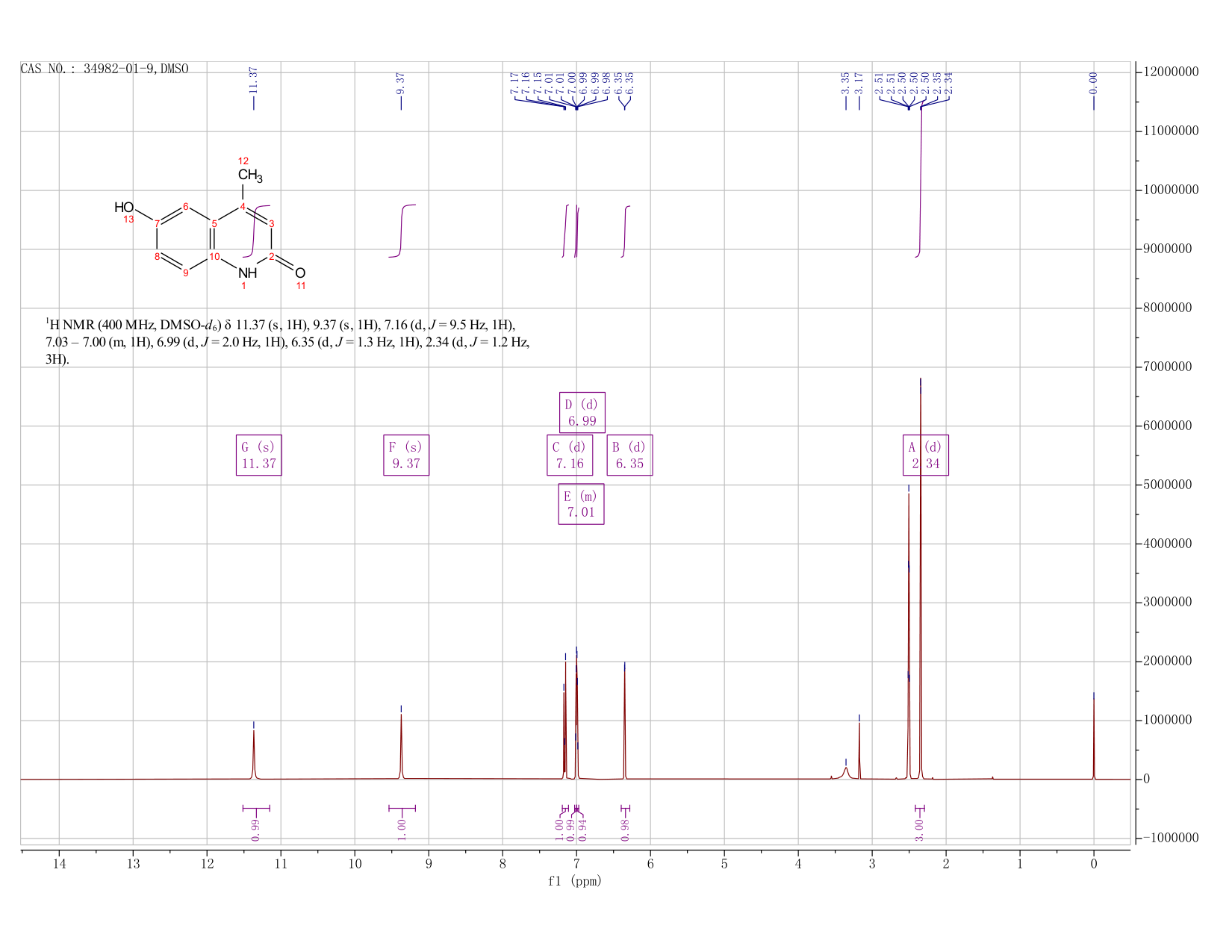The height and width of the screenshot is (952, 1232).
Task: Select the 1H NMR report text block
Action: pyautogui.click(x=288, y=342)
